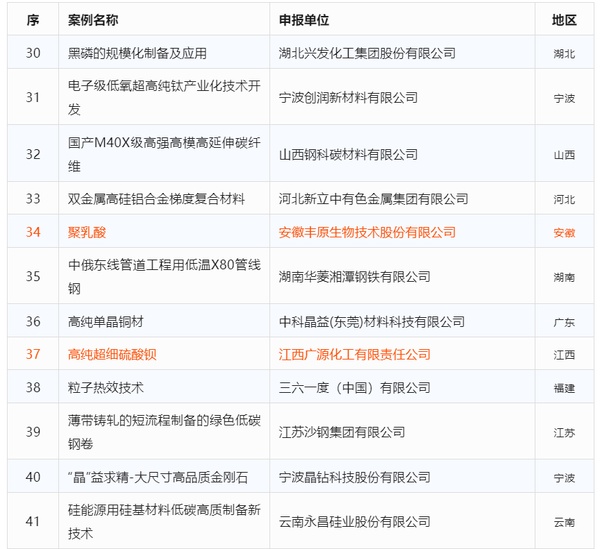Select row number 36
The width and height of the screenshot is (600, 549).
[x=33, y=321]
